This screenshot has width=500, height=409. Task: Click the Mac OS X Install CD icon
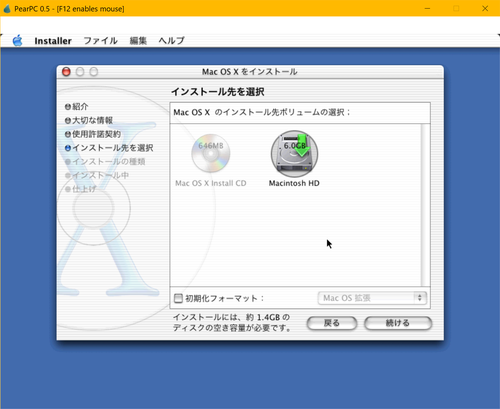pyautogui.click(x=211, y=153)
